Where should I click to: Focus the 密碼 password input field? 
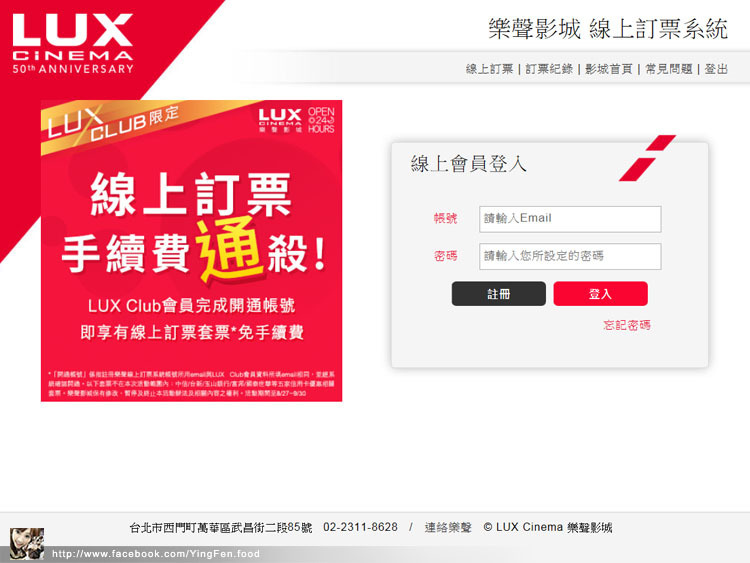[x=570, y=256]
